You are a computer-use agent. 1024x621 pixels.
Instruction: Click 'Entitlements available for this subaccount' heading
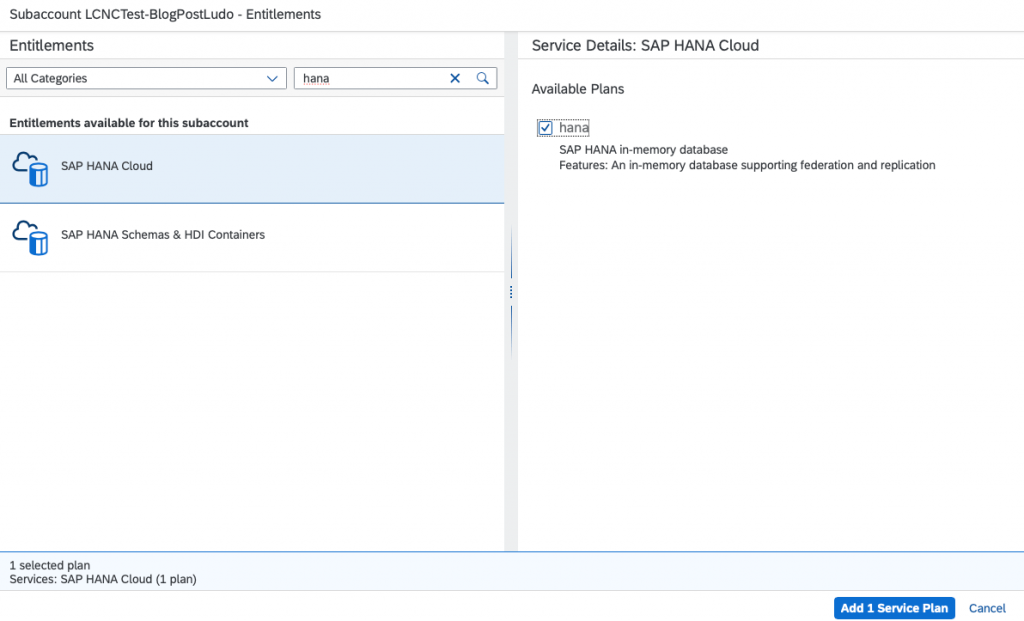pos(129,123)
